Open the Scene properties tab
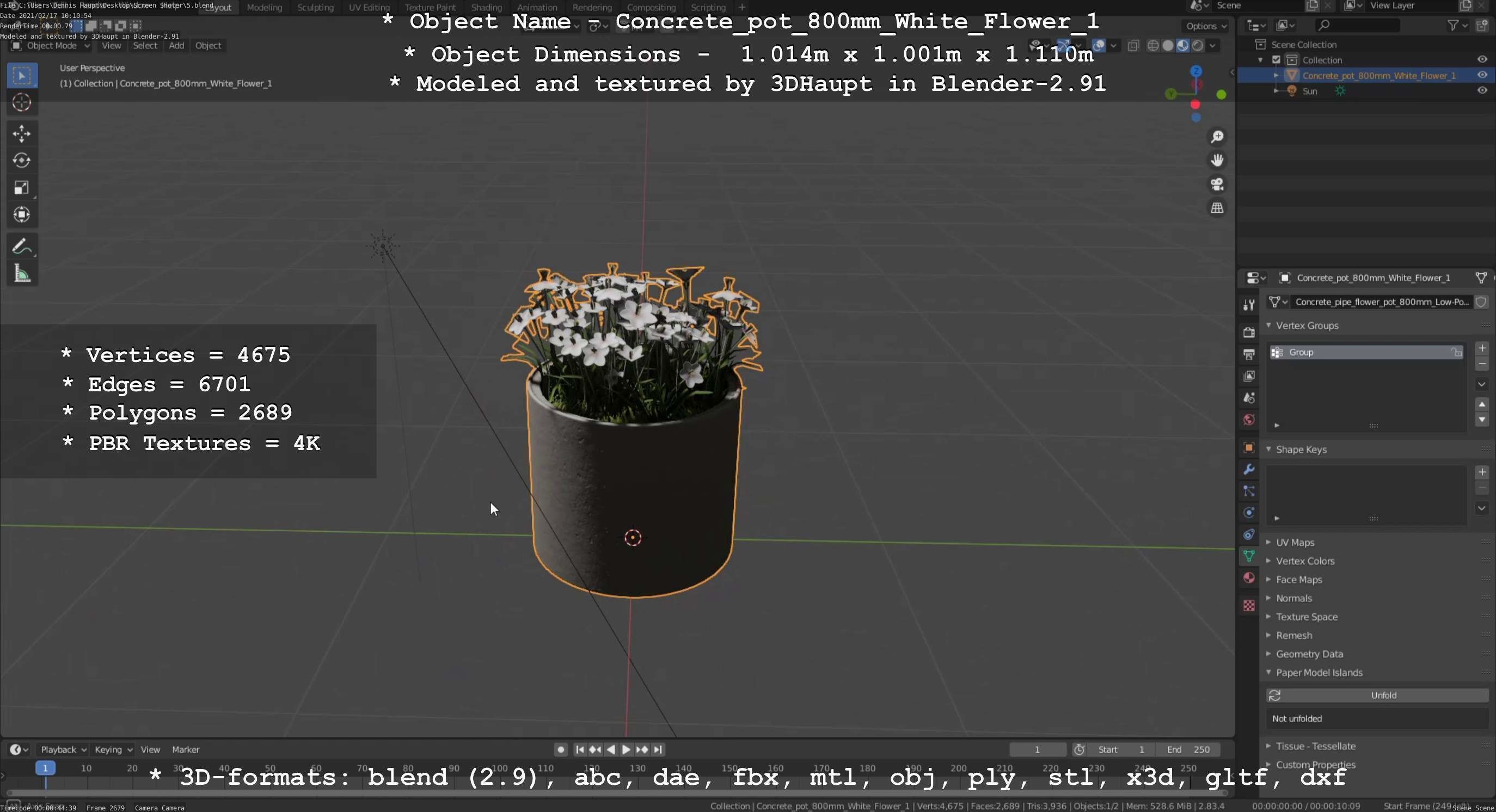1496x812 pixels. pyautogui.click(x=1249, y=398)
